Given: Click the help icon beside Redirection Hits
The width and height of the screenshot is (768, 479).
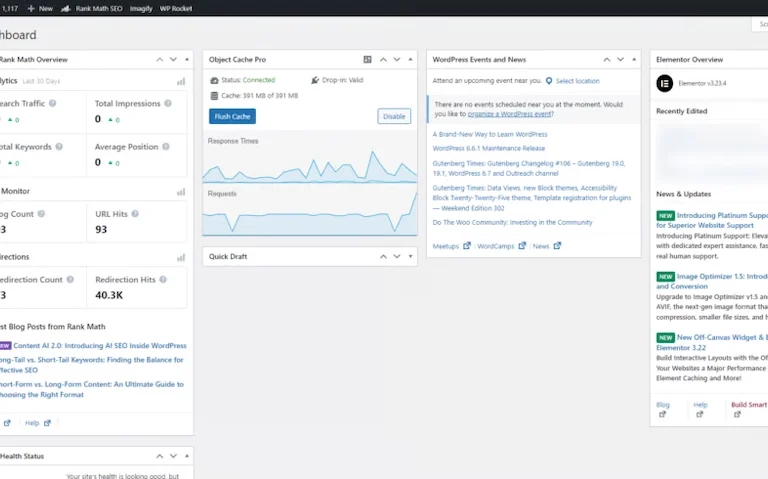Looking at the screenshot, I should pos(163,279).
